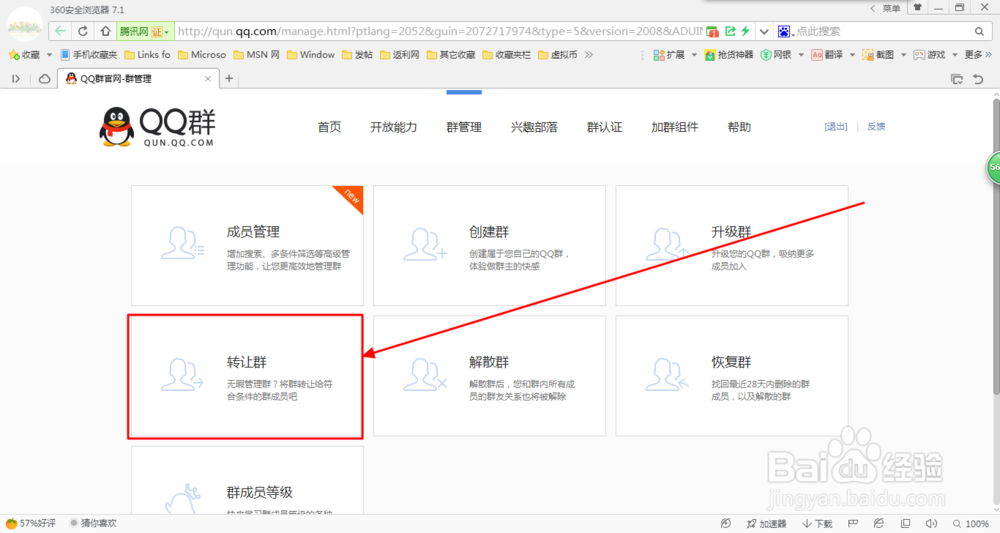Open the 扩展 extensions menu
Viewport: 1000px width, 533px height.
[x=675, y=55]
